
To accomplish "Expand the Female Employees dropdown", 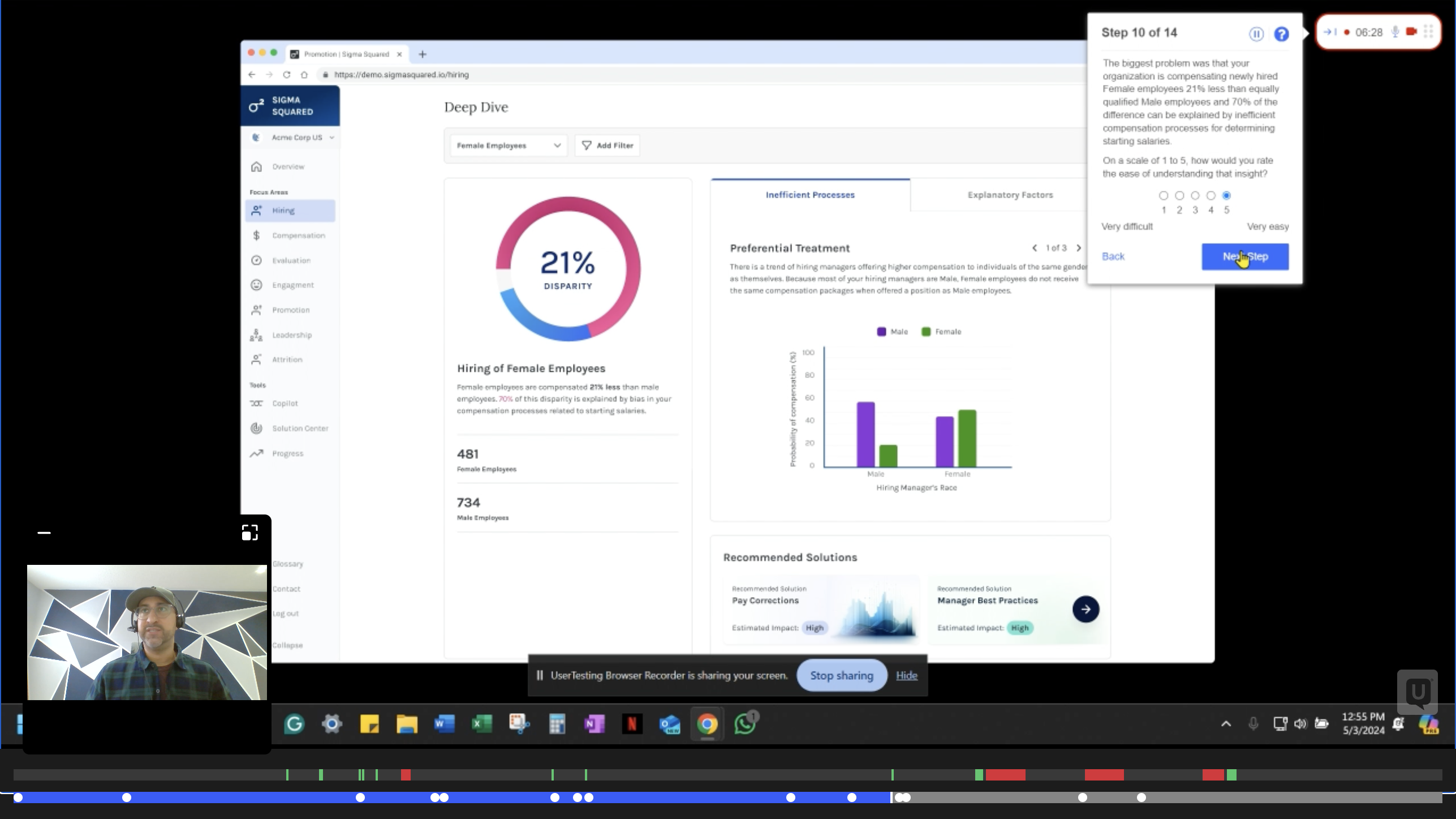I will tap(509, 145).
